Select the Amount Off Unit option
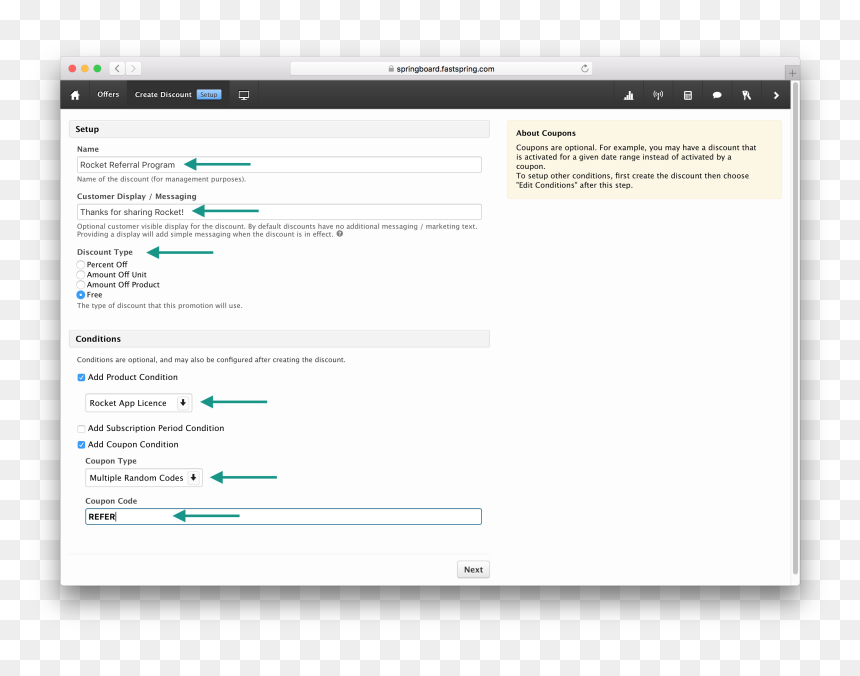 (81, 275)
